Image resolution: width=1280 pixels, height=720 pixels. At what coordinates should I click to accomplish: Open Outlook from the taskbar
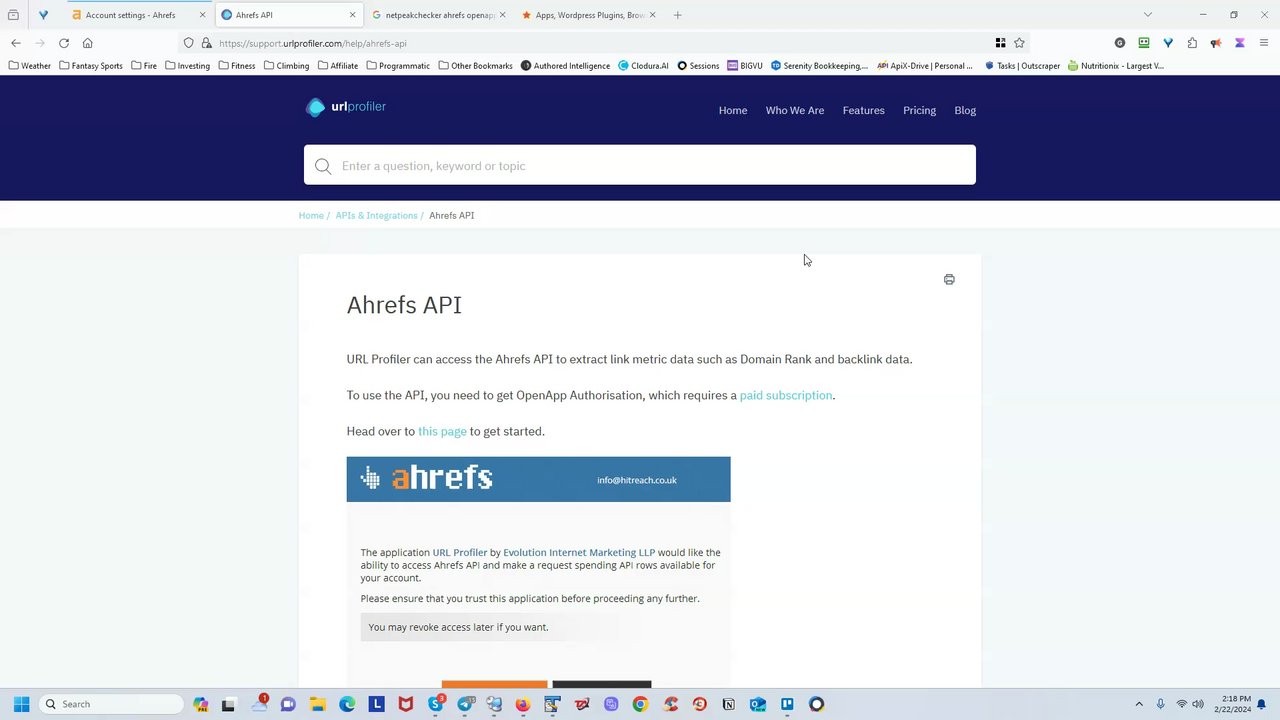[758, 704]
